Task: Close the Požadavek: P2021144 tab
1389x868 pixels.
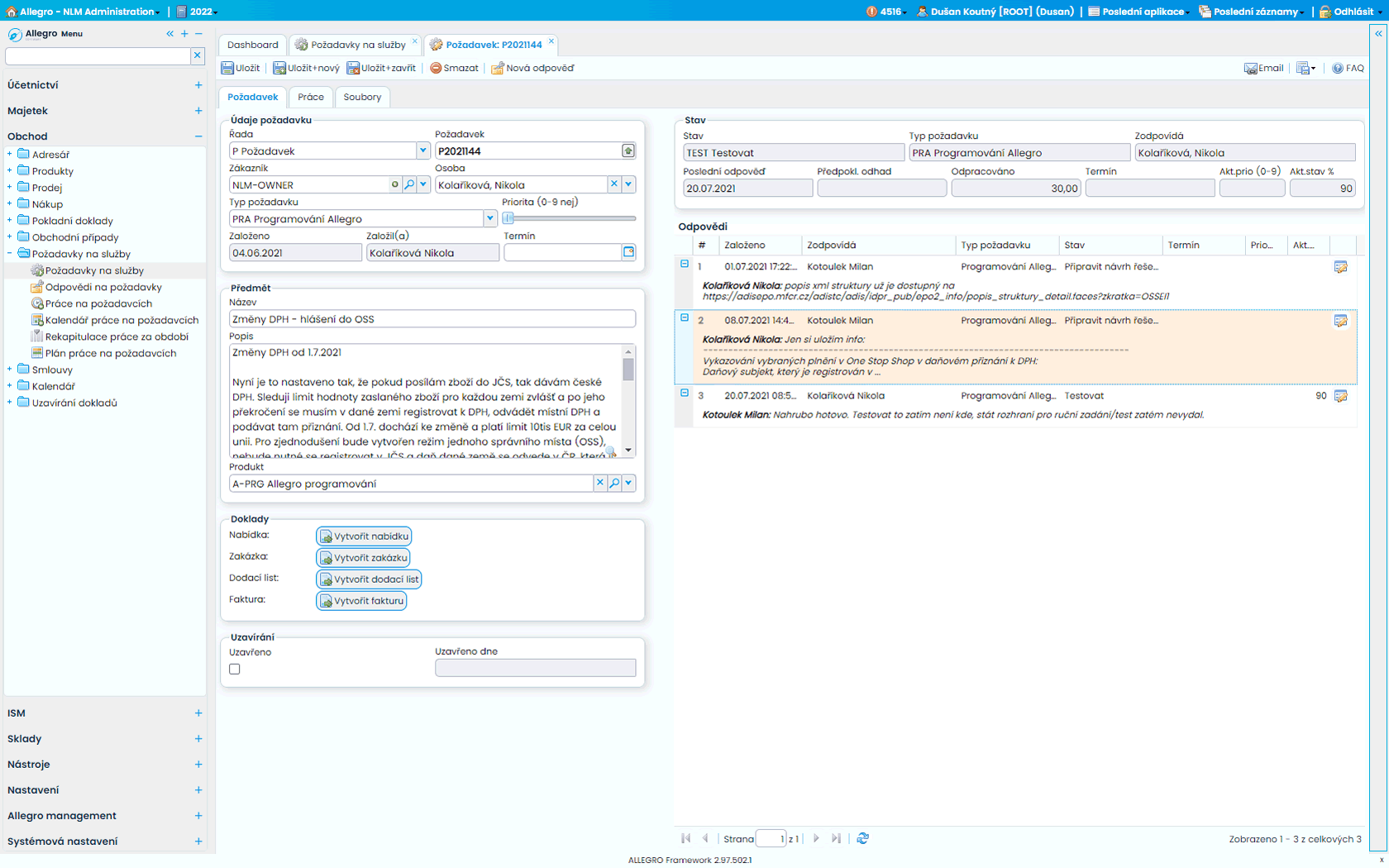Action: point(551,41)
